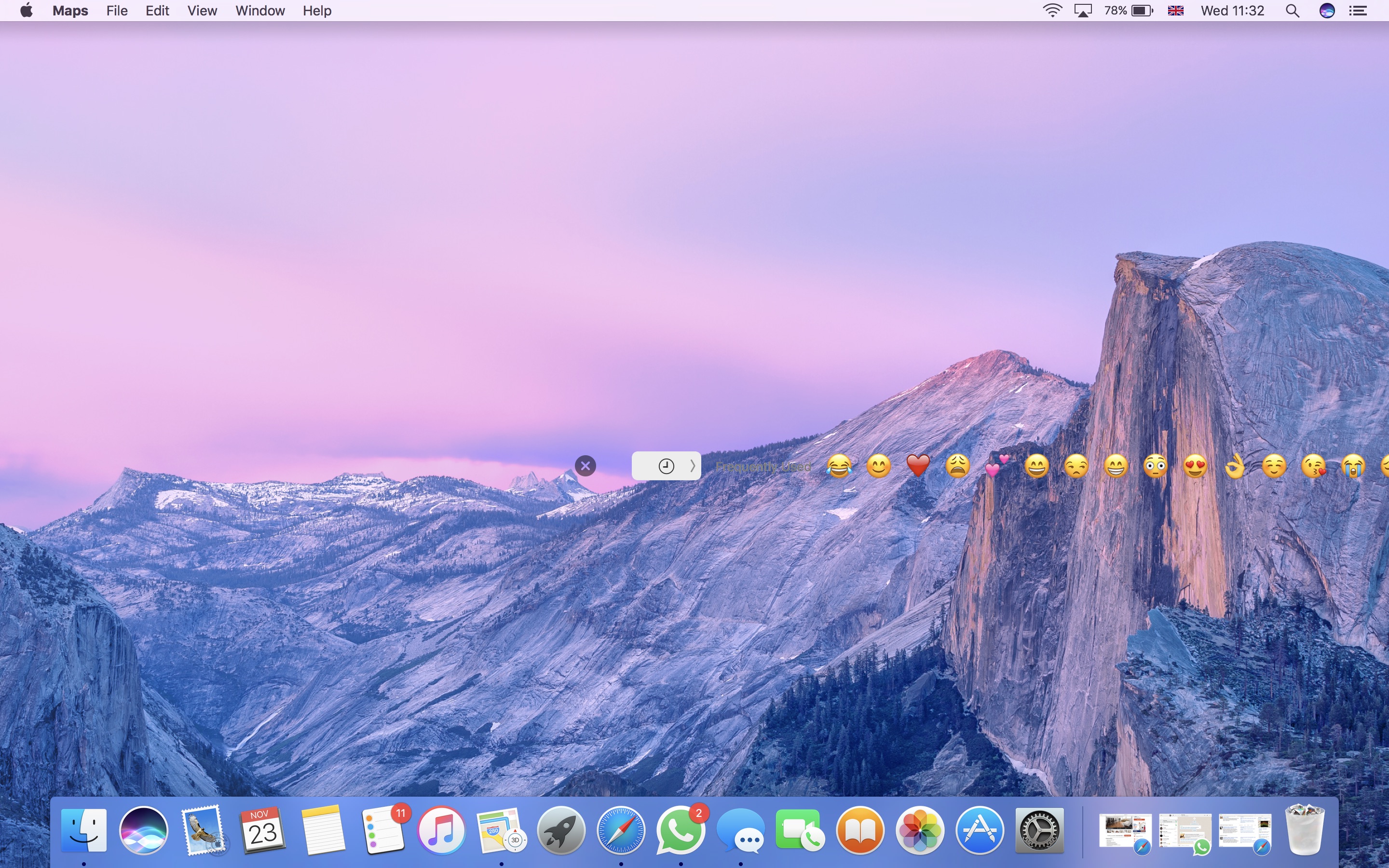Image resolution: width=1389 pixels, height=868 pixels.
Task: Expand emoji categories with chevron arrow
Action: (x=692, y=465)
